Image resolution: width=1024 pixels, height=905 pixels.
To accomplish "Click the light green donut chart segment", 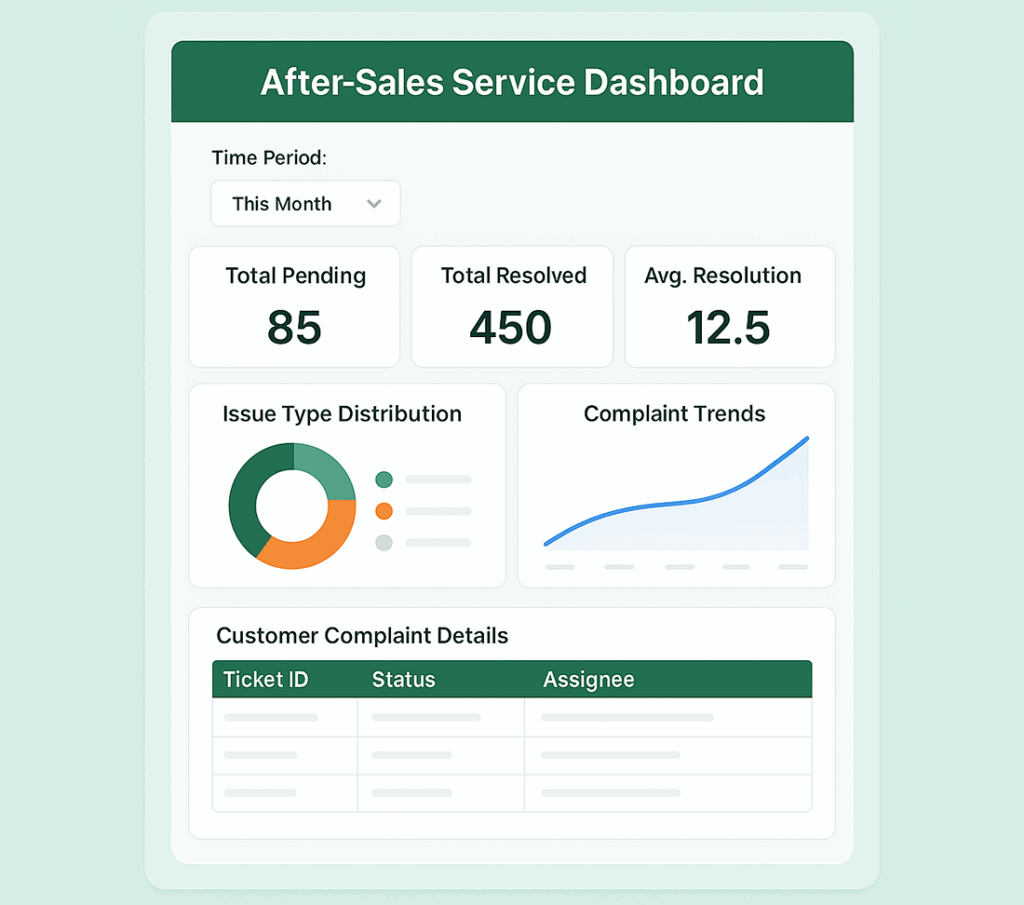I will pyautogui.click(x=324, y=470).
